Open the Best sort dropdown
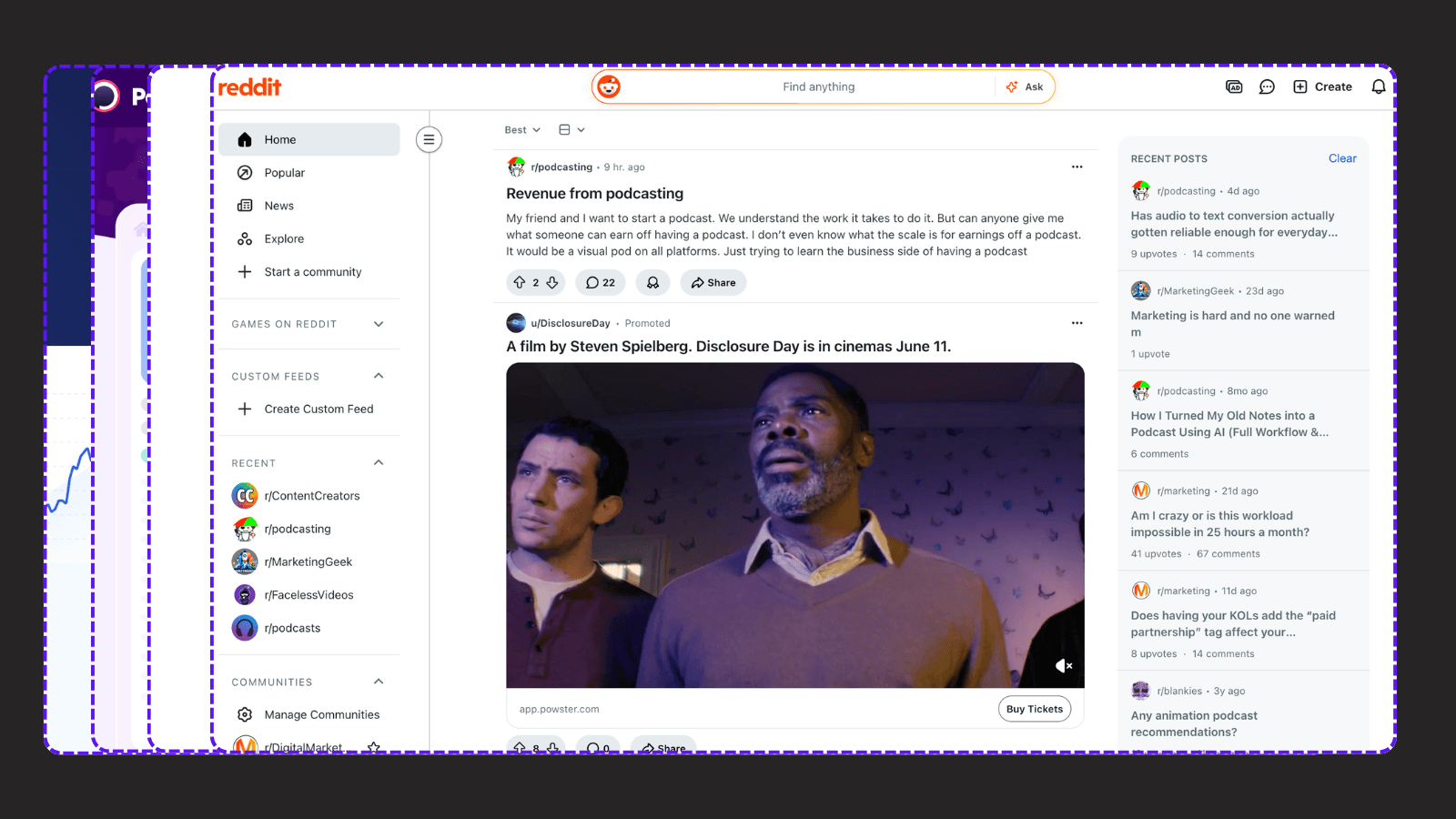 point(522,130)
